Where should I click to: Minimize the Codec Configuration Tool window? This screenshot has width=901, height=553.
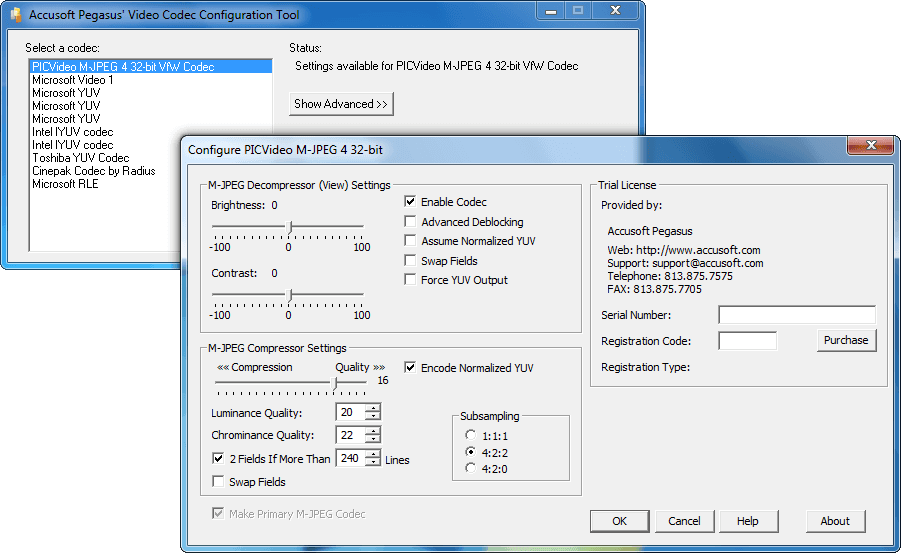click(551, 10)
